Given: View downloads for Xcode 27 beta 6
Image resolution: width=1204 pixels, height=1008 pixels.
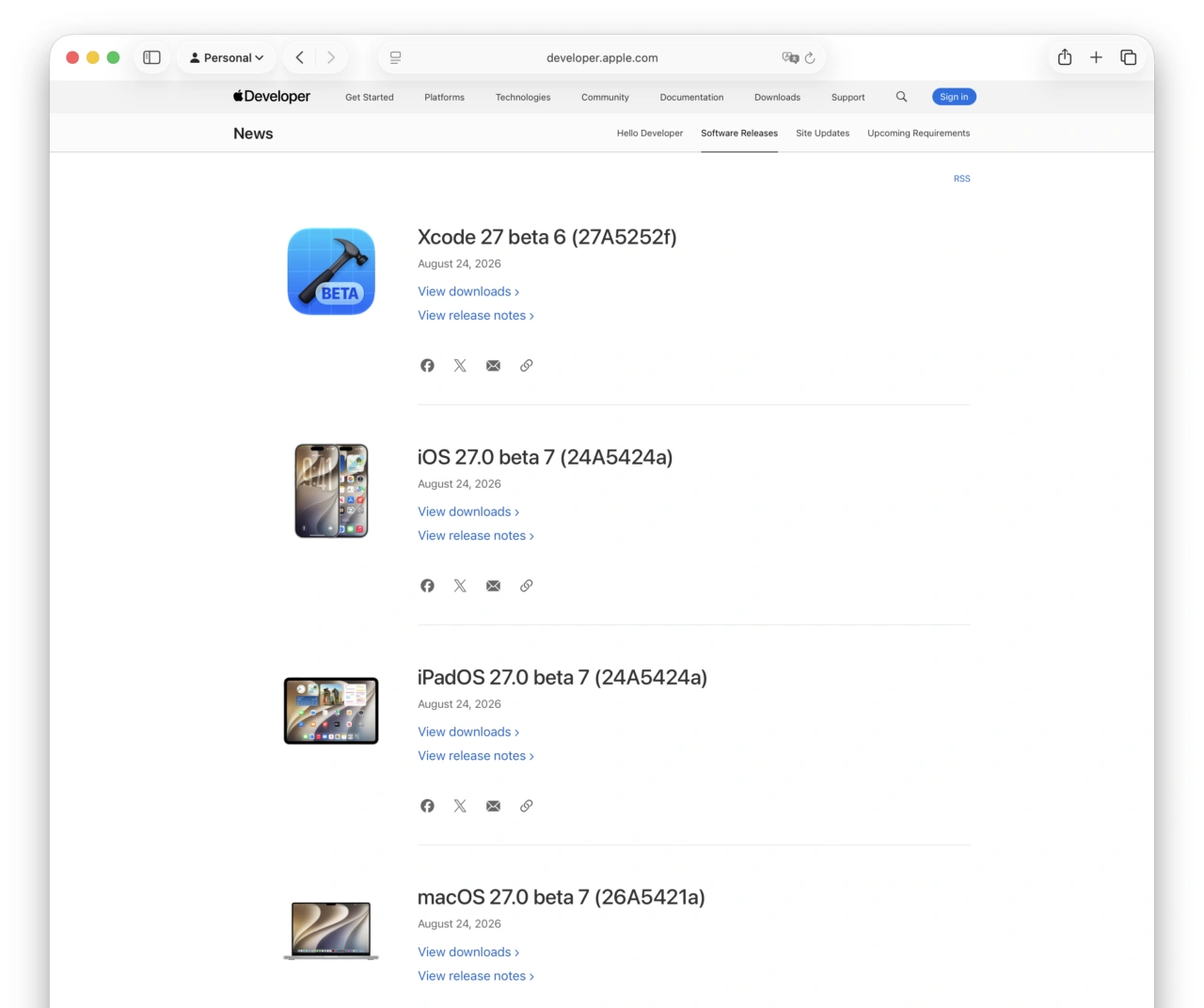Looking at the screenshot, I should click(468, 291).
